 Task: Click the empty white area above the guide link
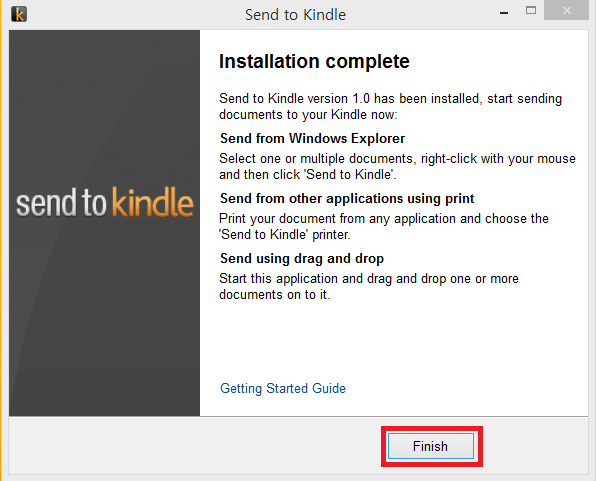tap(394, 340)
